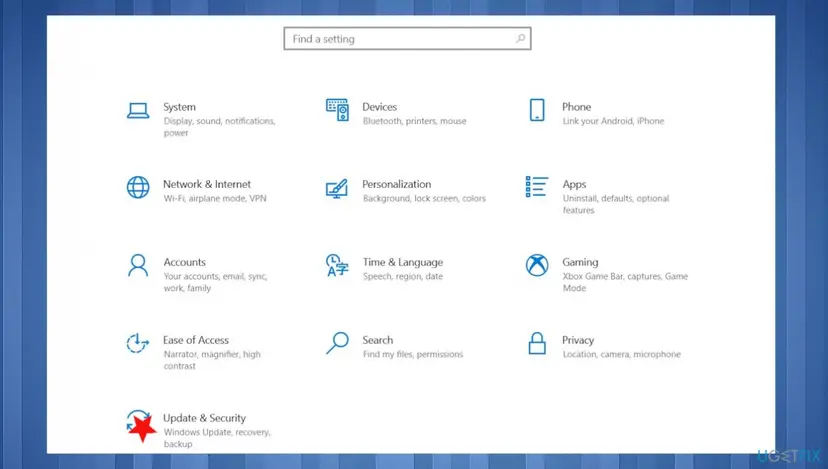828x469 pixels.
Task: Click the magnifier icon in the search box
Action: tap(520, 38)
